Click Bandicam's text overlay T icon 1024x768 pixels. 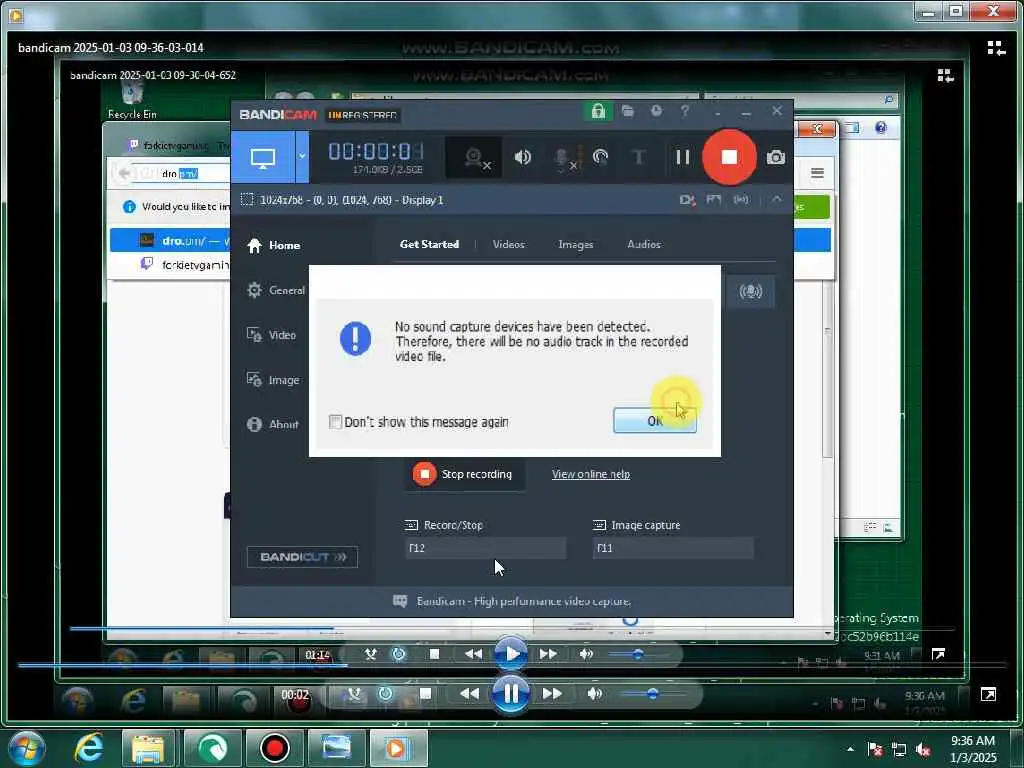coord(639,157)
